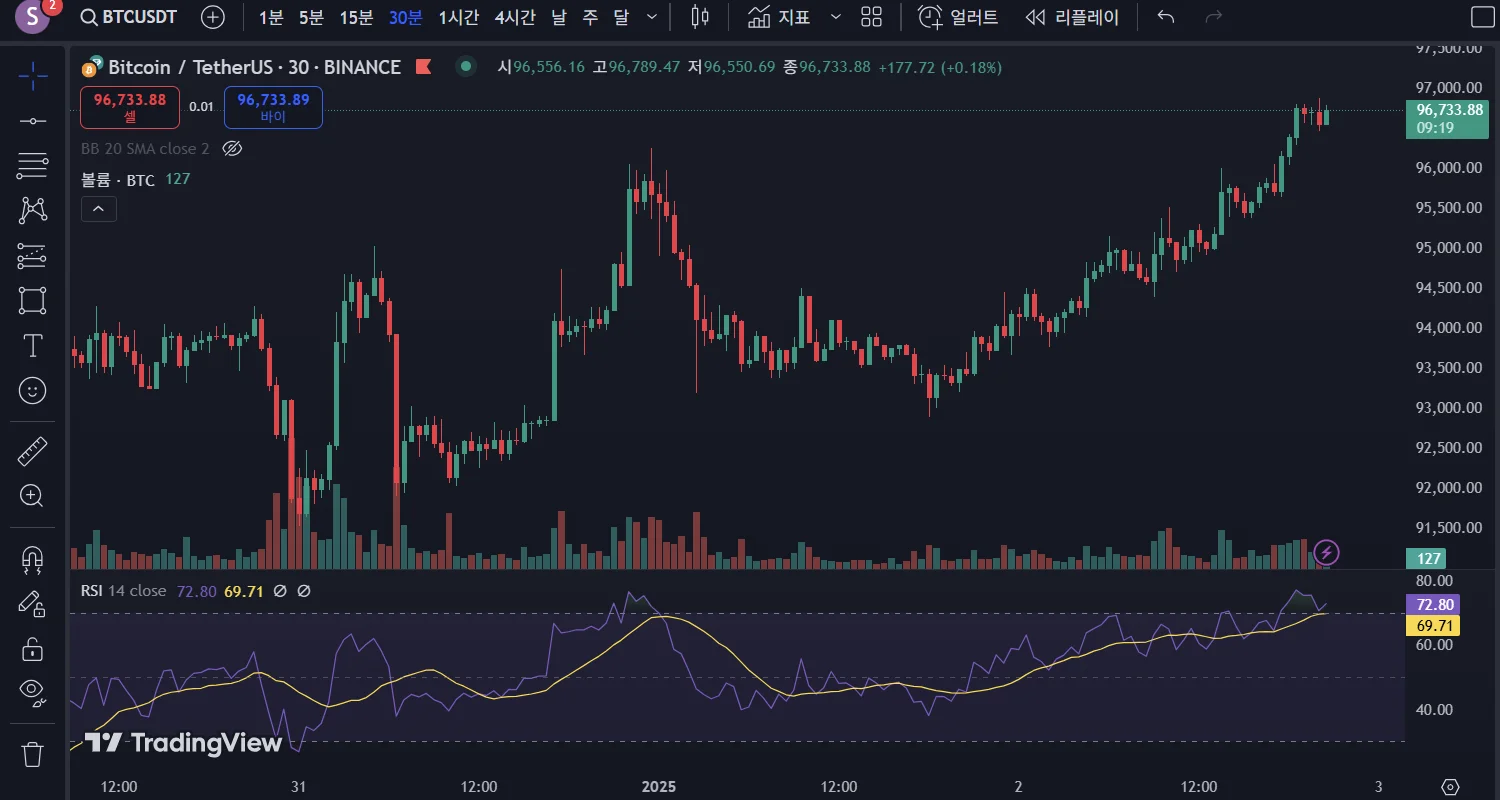The image size is (1500, 800).
Task: Click the zoom in magnifier tool
Action: (32, 496)
